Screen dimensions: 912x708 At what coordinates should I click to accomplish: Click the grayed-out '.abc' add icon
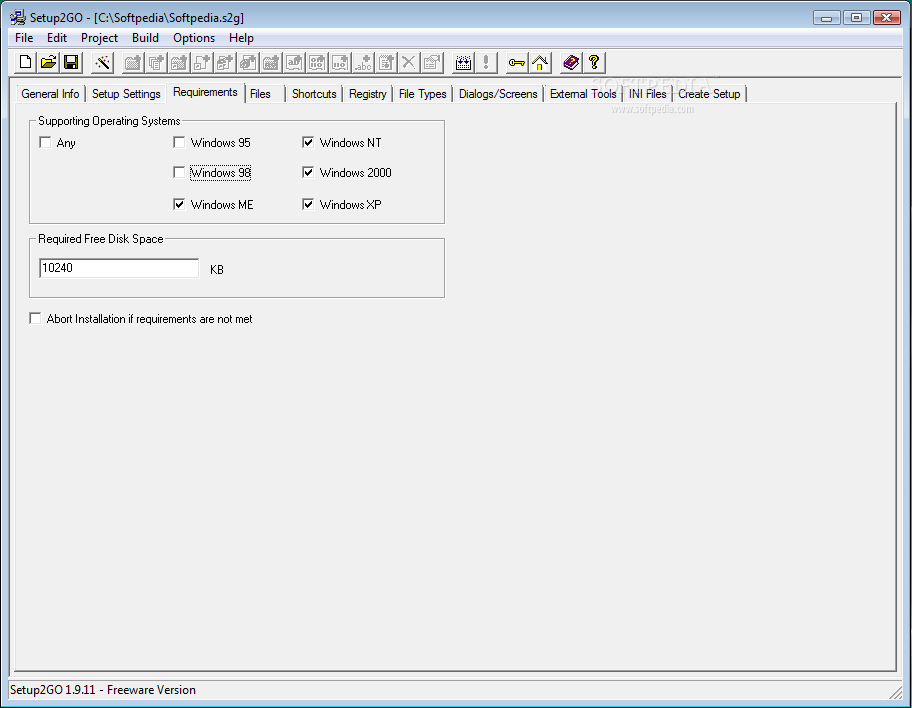tap(363, 62)
